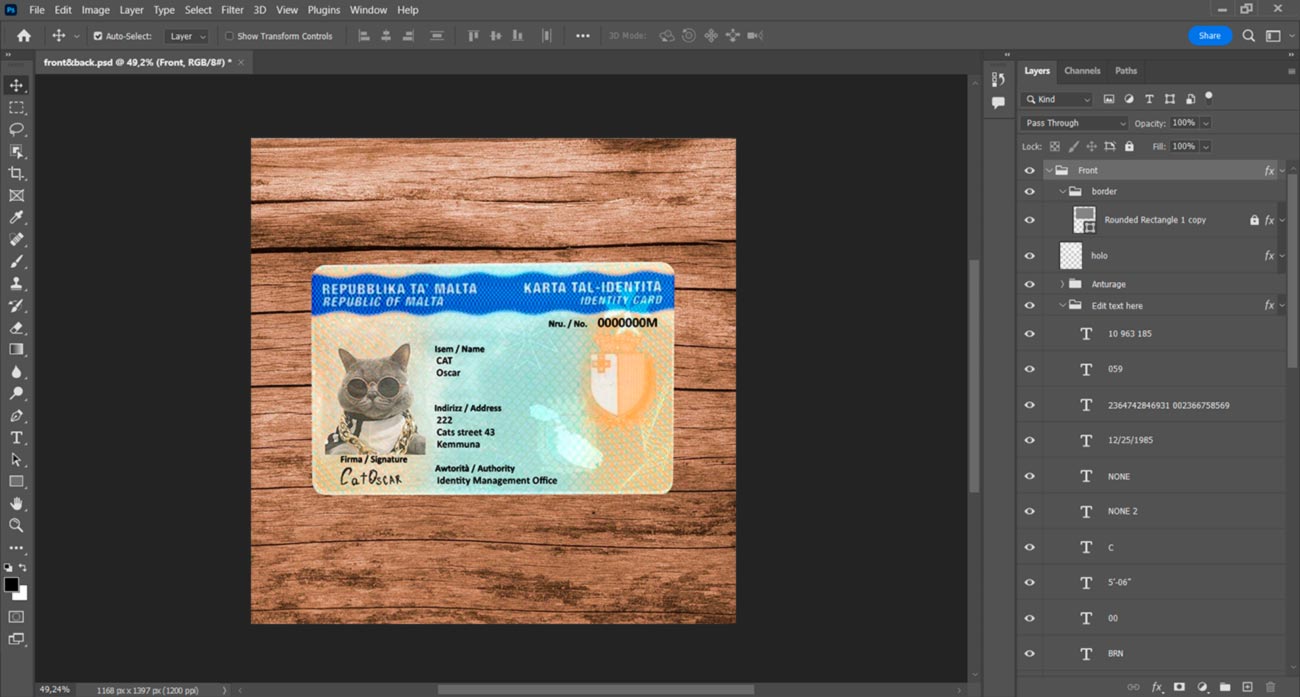Select the Path Selection tool
The width and height of the screenshot is (1300, 697).
coord(16,459)
